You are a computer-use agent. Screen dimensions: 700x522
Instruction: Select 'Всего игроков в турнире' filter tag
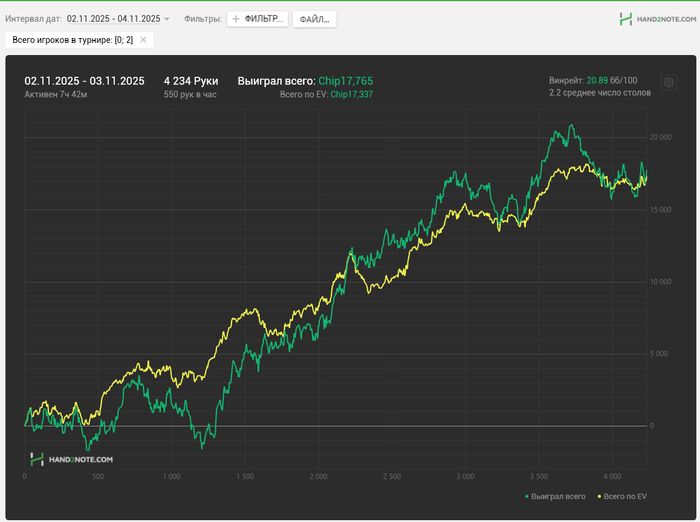(72, 40)
